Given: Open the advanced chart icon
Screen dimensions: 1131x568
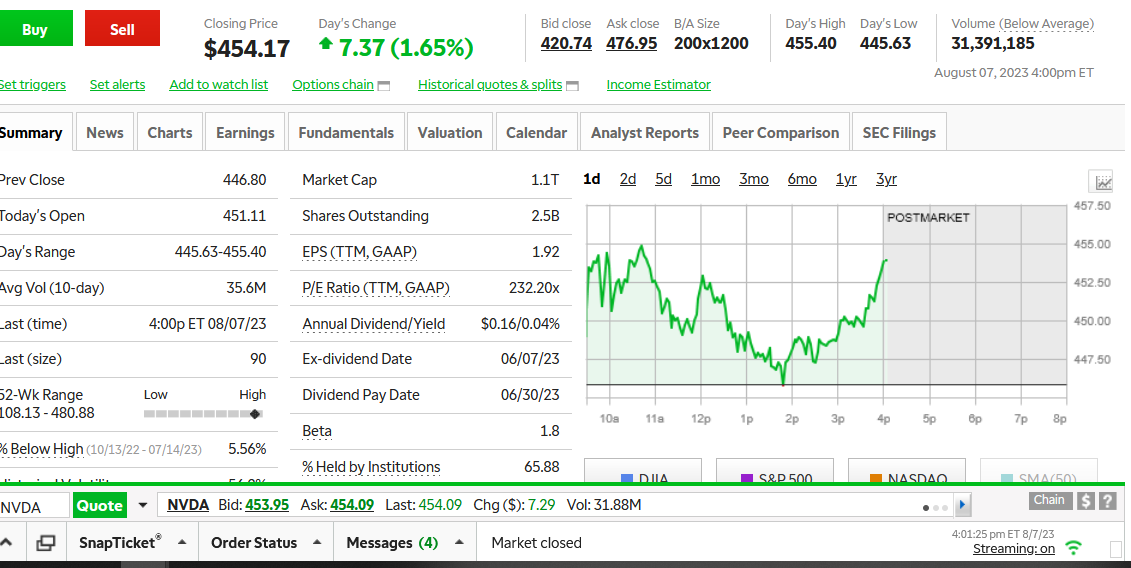Looking at the screenshot, I should 1103,182.
